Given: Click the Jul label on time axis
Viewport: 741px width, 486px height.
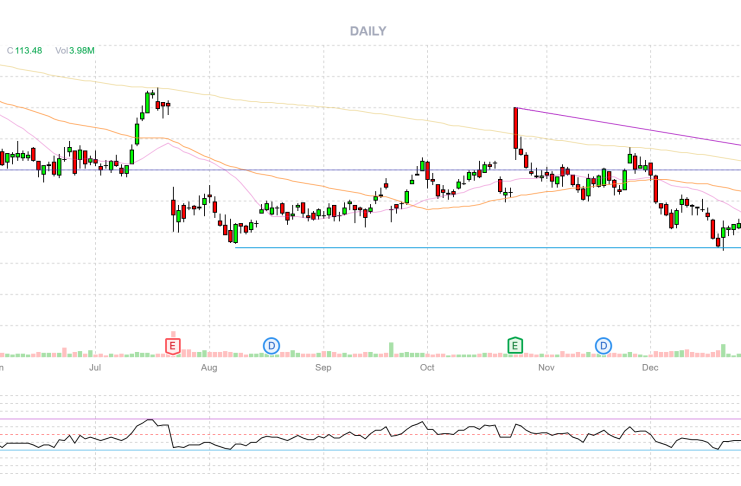Looking at the screenshot, I should point(96,368).
